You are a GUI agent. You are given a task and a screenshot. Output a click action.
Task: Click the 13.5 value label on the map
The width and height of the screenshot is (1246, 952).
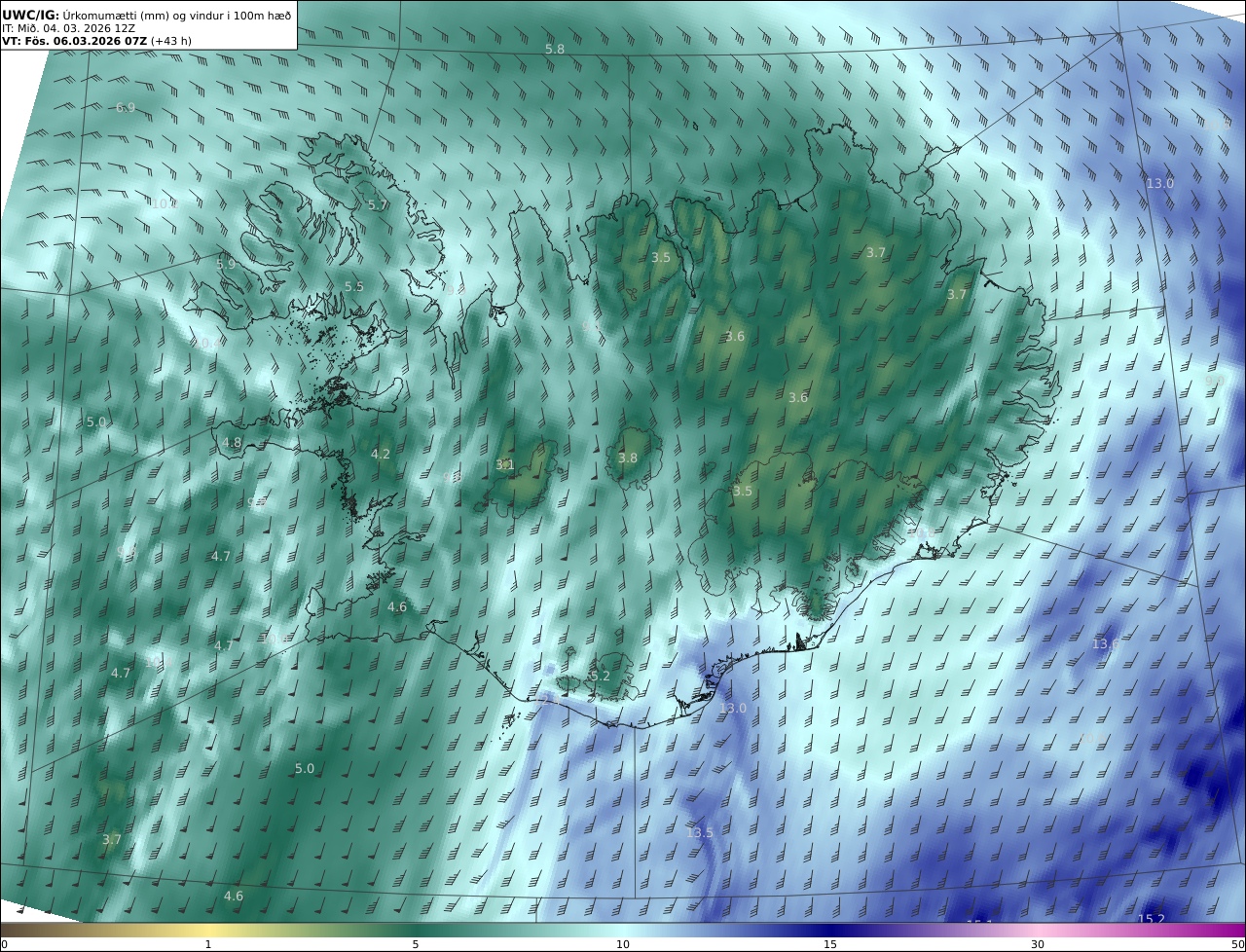pos(700,832)
